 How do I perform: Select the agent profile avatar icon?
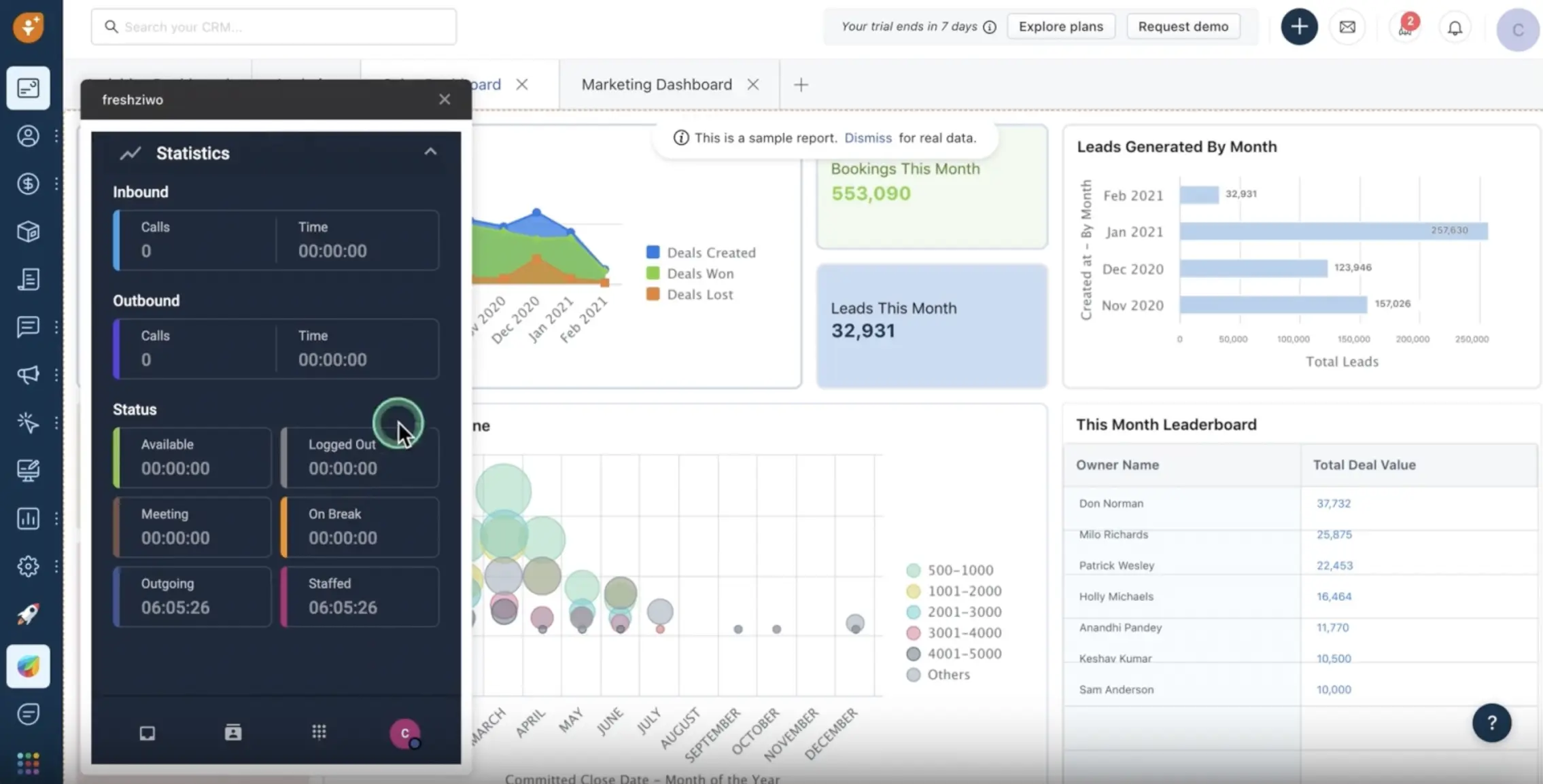coord(405,732)
